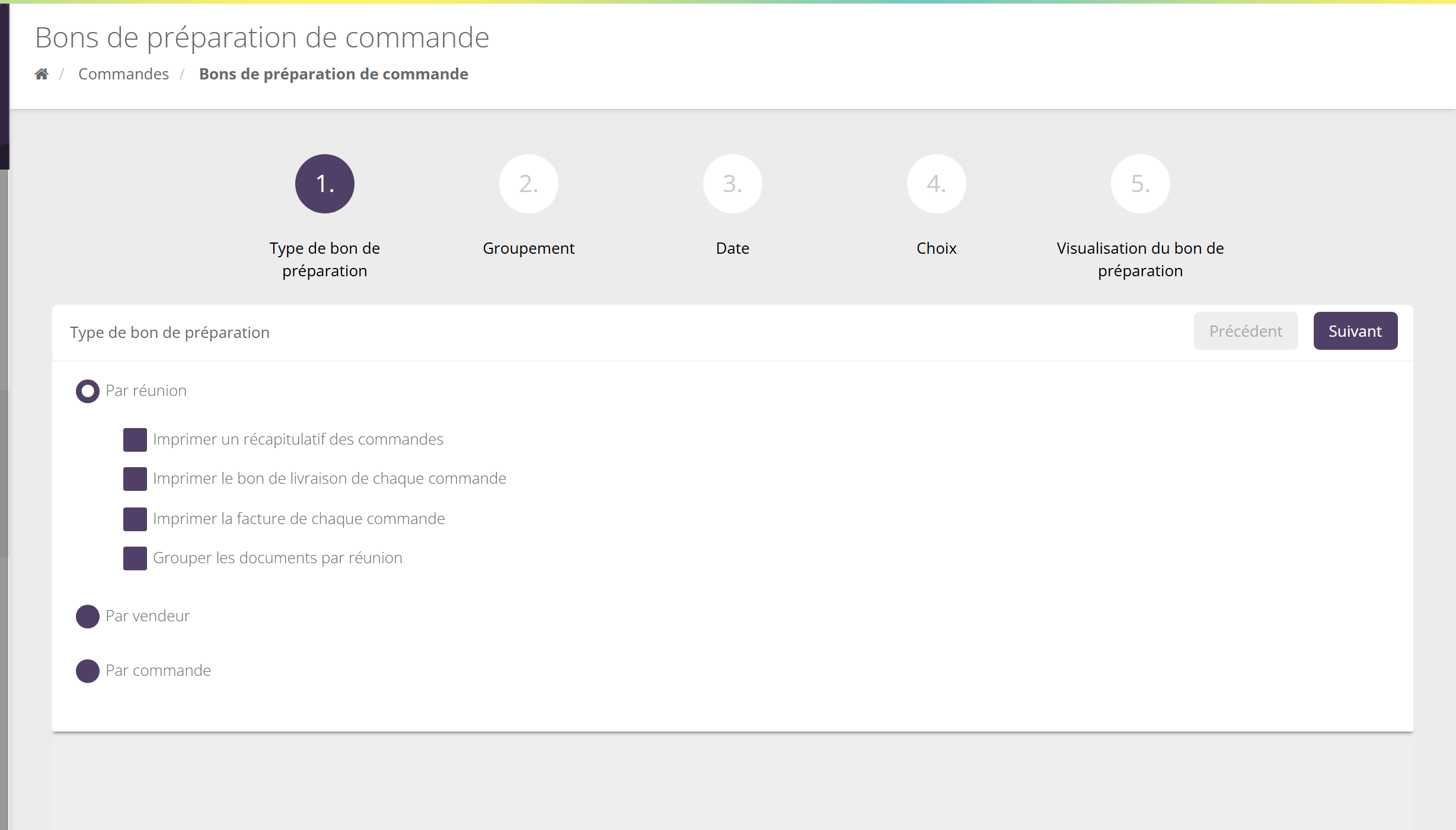Toggle Grouper les documents par réunion checkbox
Image resolution: width=1456 pixels, height=830 pixels.
135,558
